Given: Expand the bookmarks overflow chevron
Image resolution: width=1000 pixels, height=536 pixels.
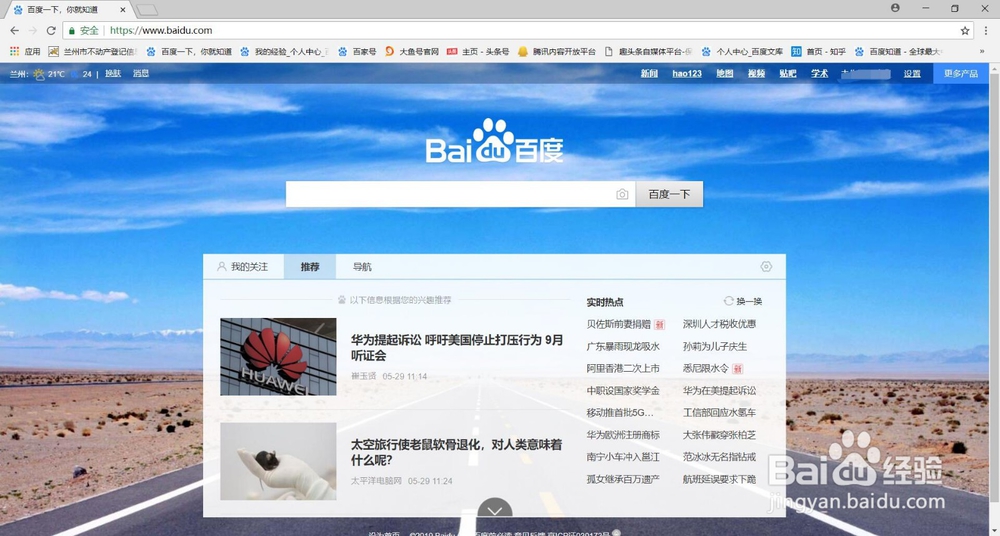Looking at the screenshot, I should (x=982, y=52).
